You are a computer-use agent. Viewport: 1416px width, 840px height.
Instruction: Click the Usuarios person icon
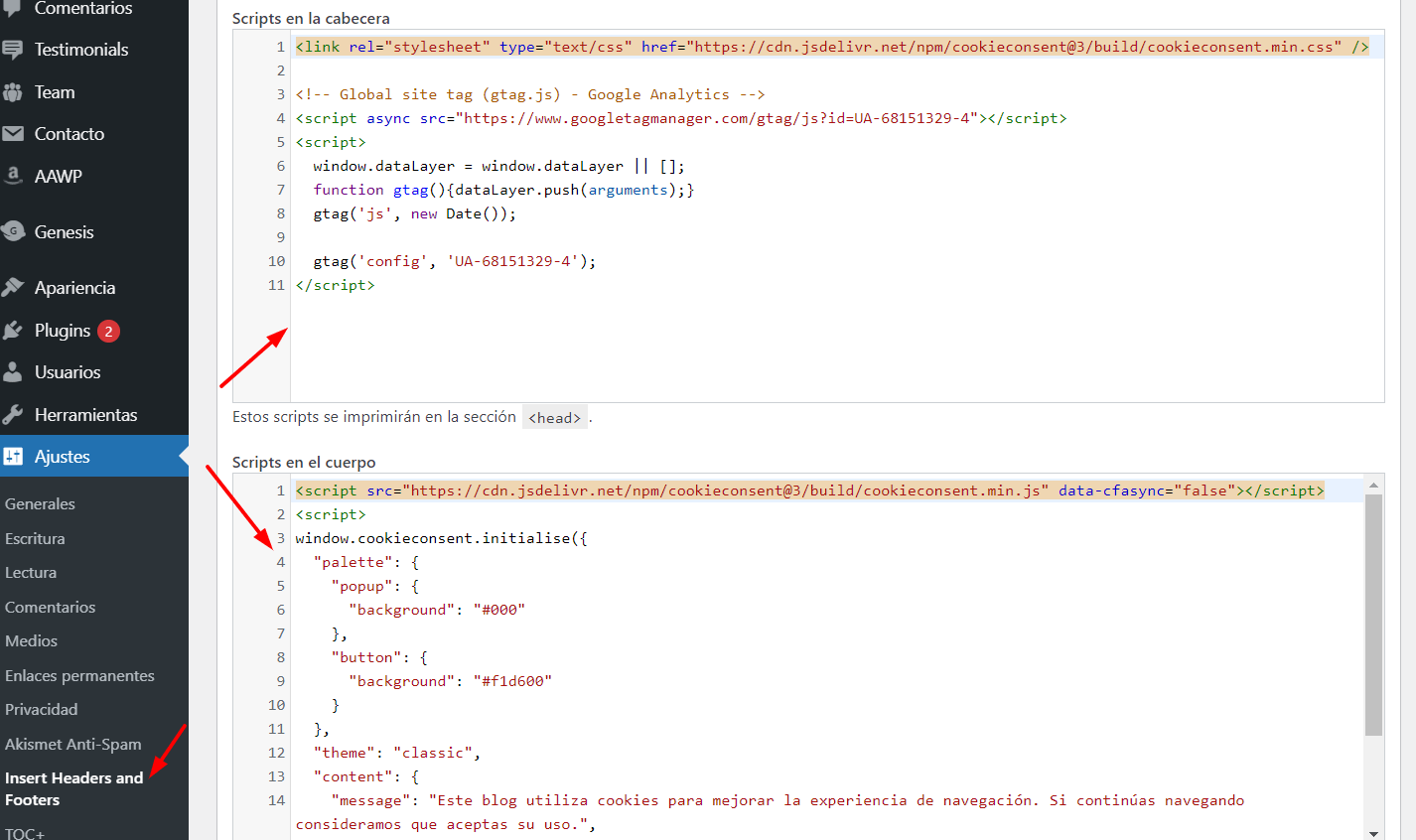[13, 372]
